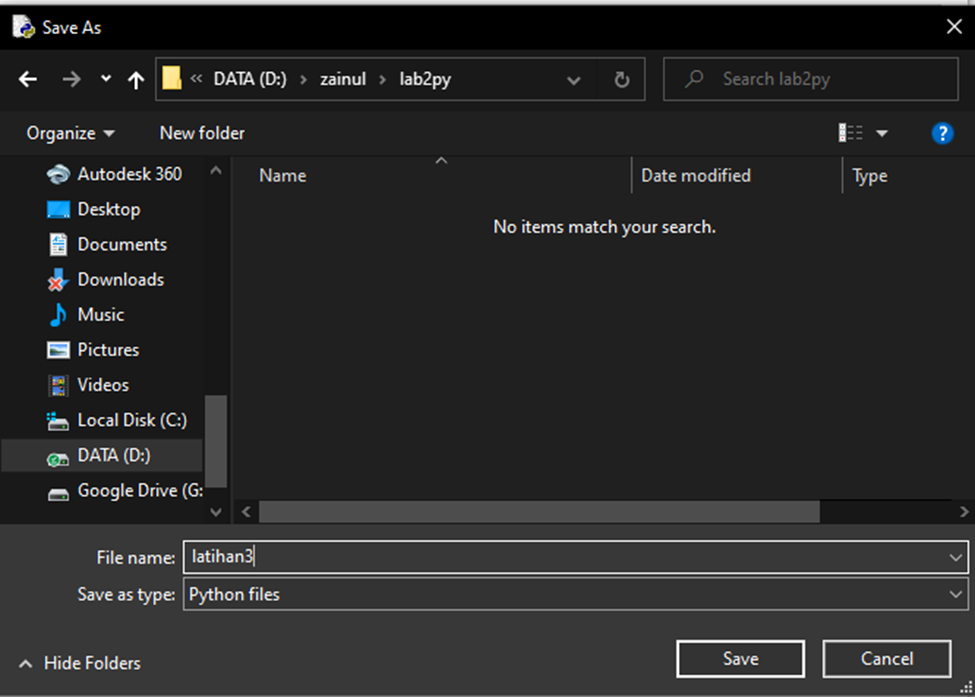975x697 pixels.
Task: Open the view options dropdown arrow
Action: click(882, 133)
